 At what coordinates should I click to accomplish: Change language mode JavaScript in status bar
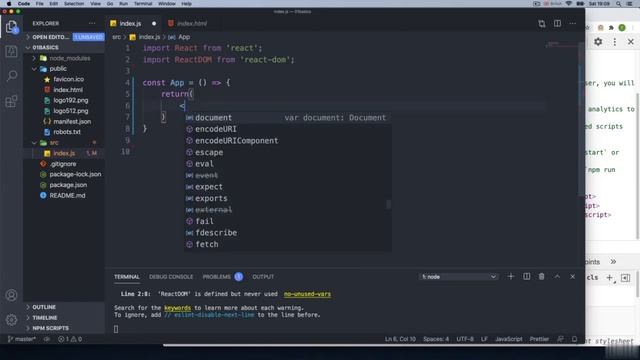(509, 339)
